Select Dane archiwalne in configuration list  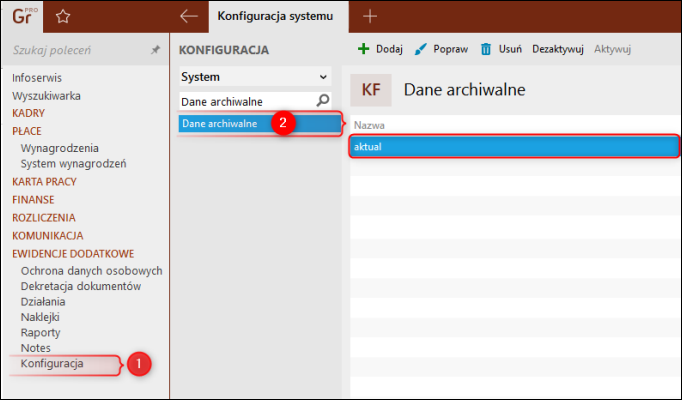point(260,123)
